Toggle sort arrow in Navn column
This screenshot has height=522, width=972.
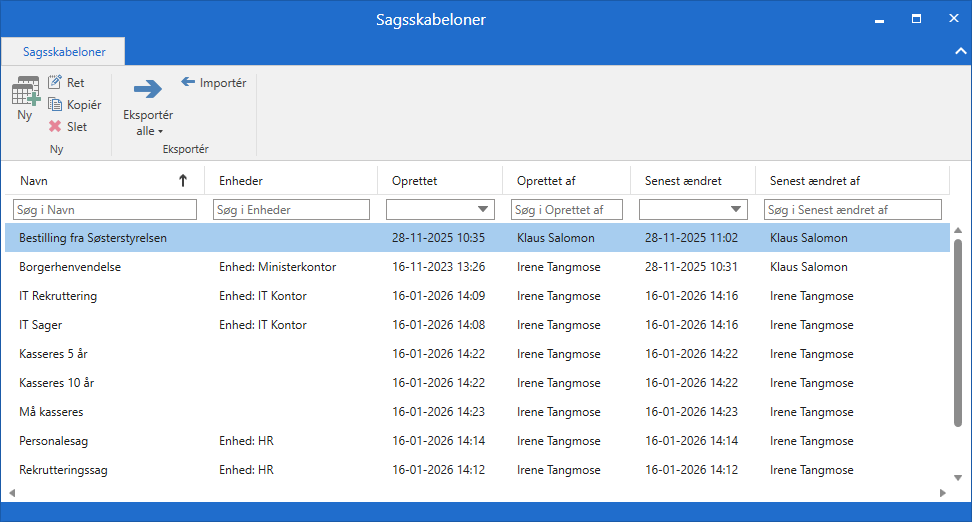click(182, 181)
